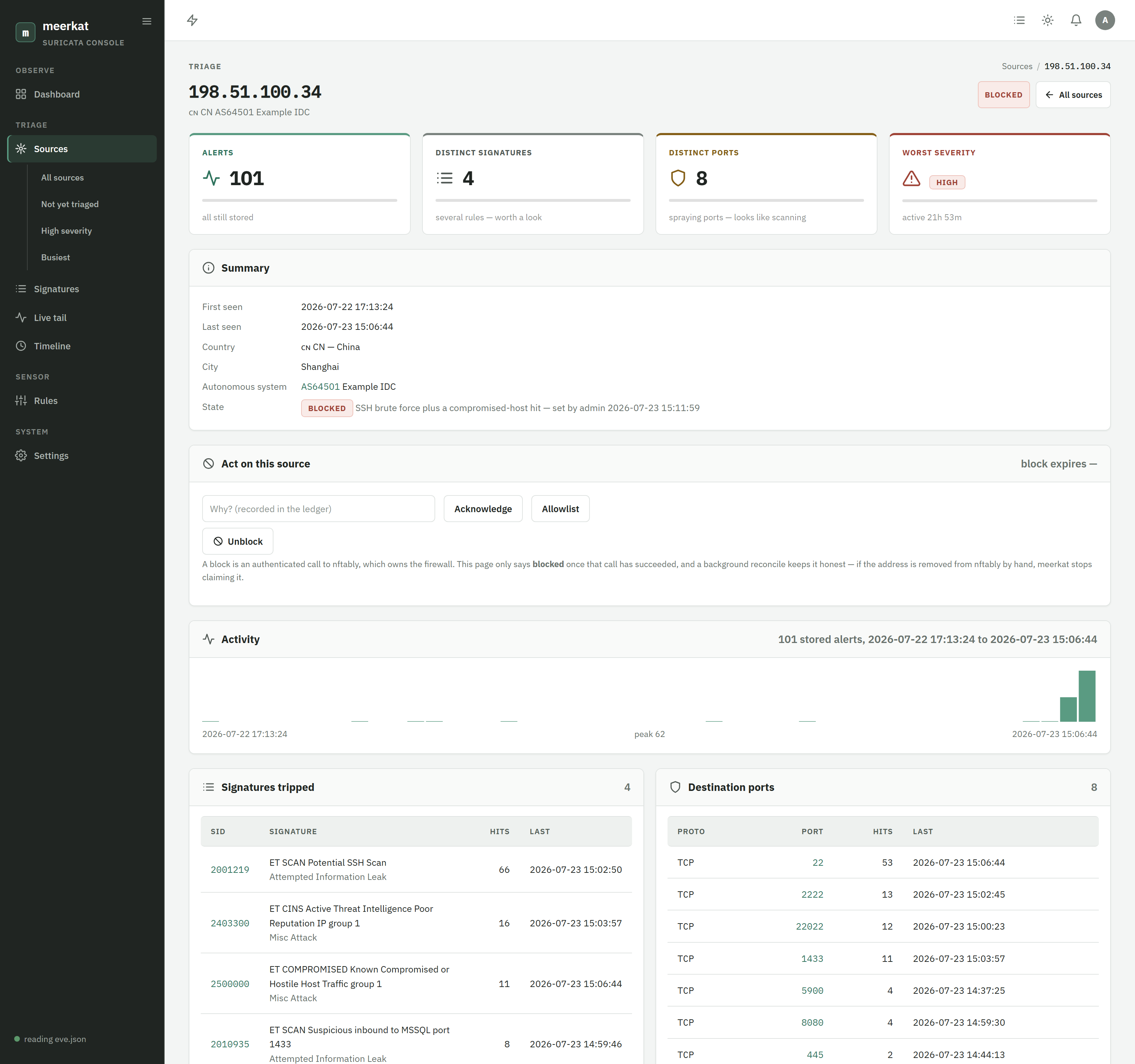Click the Sources breadcrumb link
This screenshot has width=1135, height=1064.
(1017, 66)
